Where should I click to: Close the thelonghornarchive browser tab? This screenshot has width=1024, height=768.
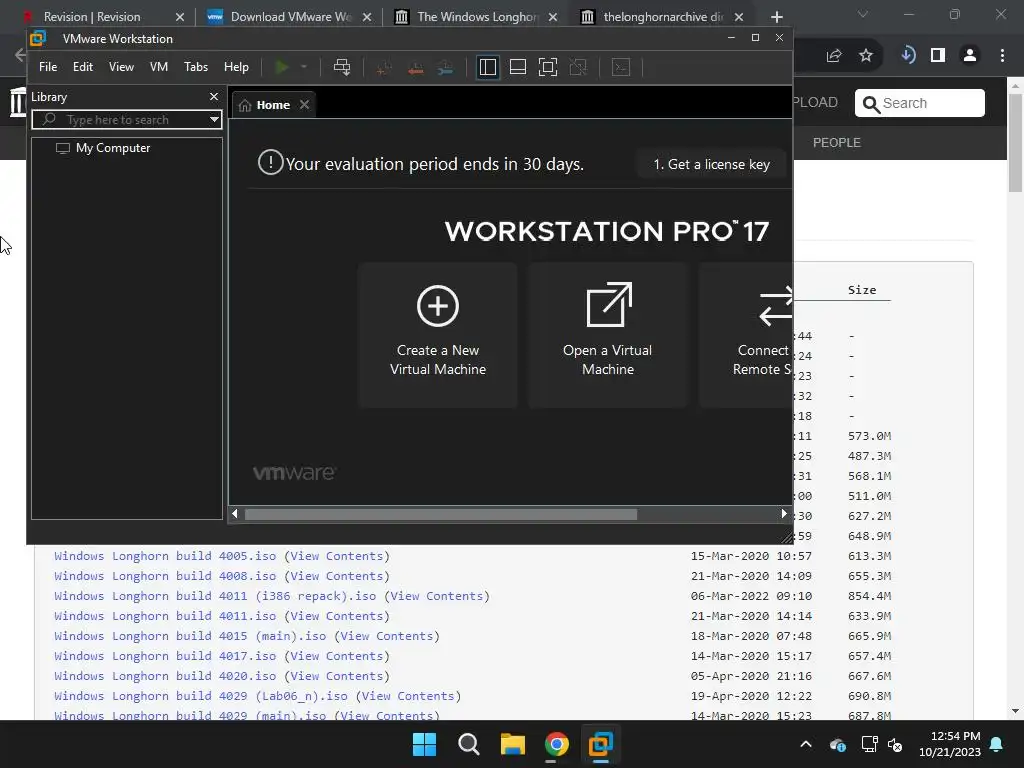point(739,17)
